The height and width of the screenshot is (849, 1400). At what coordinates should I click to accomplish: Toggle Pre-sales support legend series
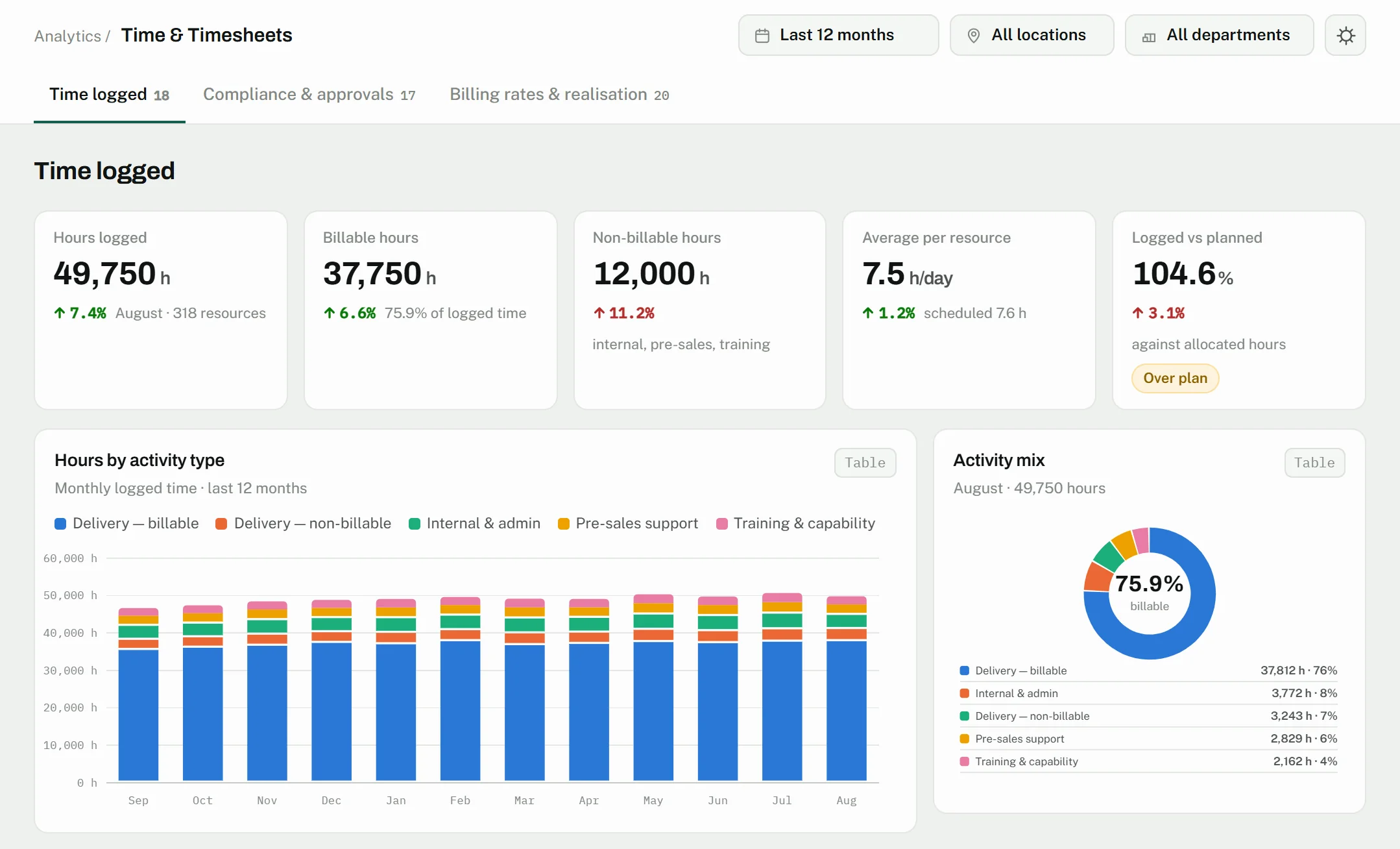pos(628,524)
